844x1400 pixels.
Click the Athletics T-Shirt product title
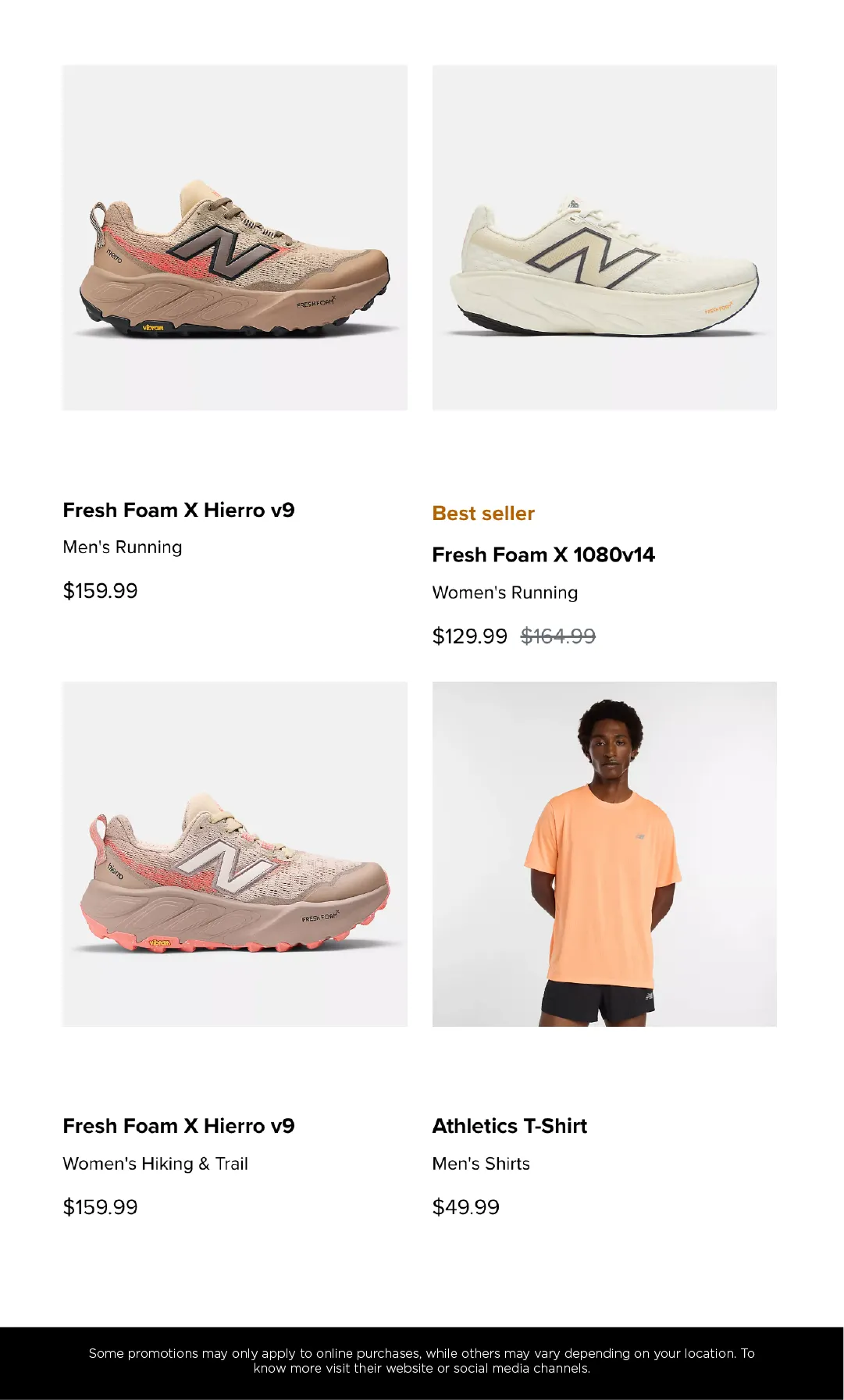509,1126
